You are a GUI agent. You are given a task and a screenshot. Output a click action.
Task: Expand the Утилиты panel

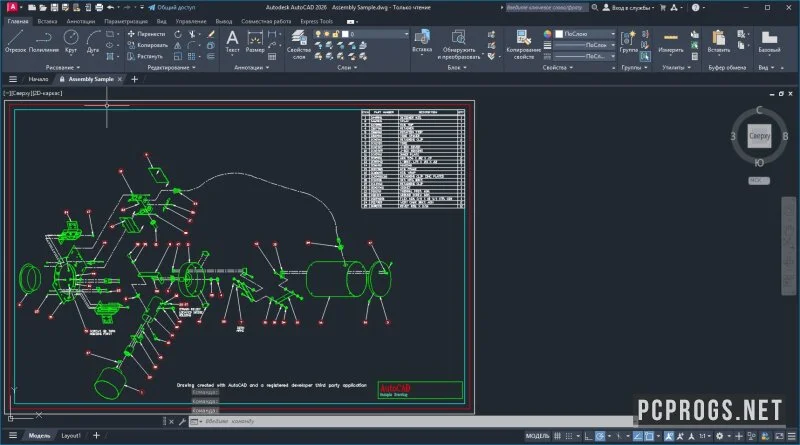(676, 67)
